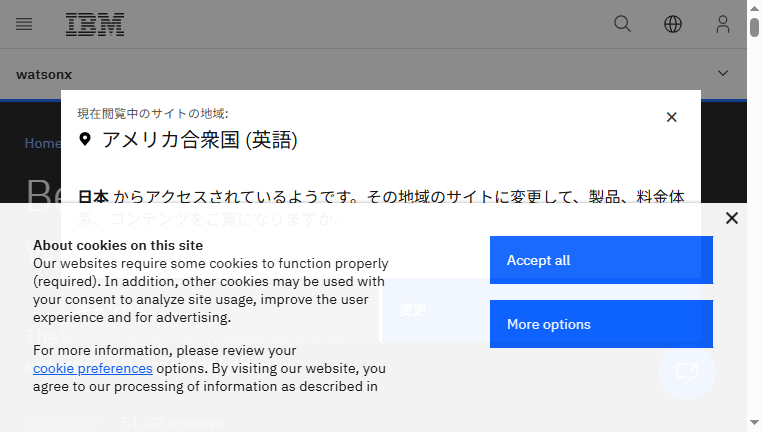
Task: Open the search magnifier icon
Action: [622, 24]
